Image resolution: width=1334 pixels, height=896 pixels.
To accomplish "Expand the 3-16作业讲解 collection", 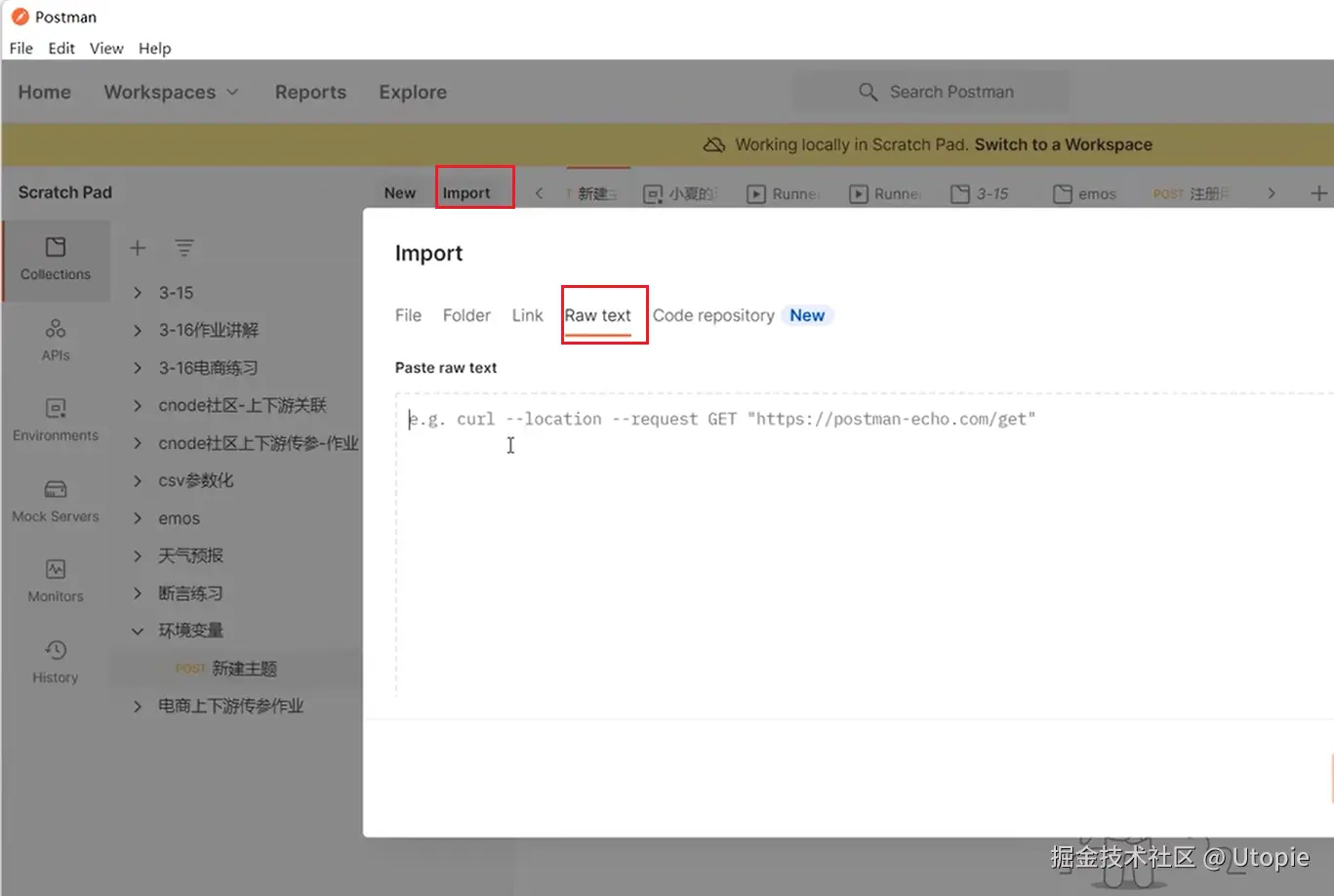I will [x=138, y=330].
